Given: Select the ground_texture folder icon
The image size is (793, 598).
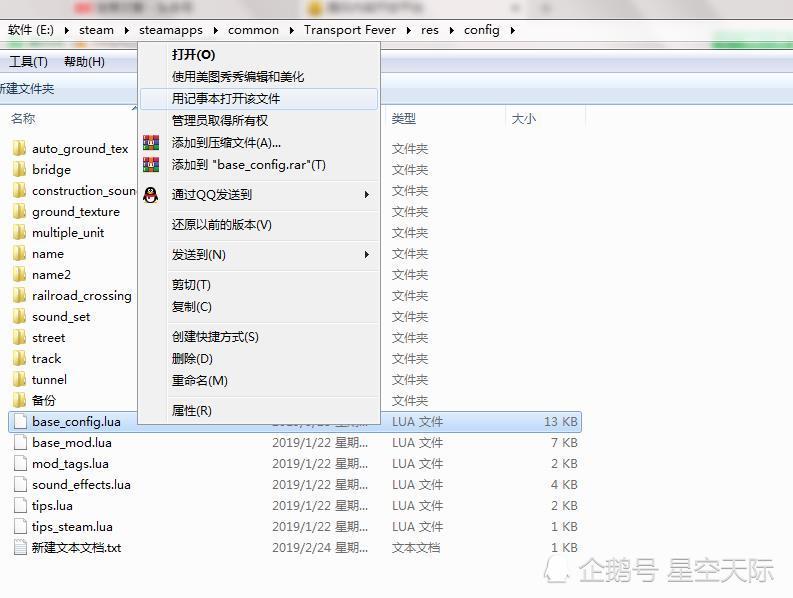Looking at the screenshot, I should point(20,211).
